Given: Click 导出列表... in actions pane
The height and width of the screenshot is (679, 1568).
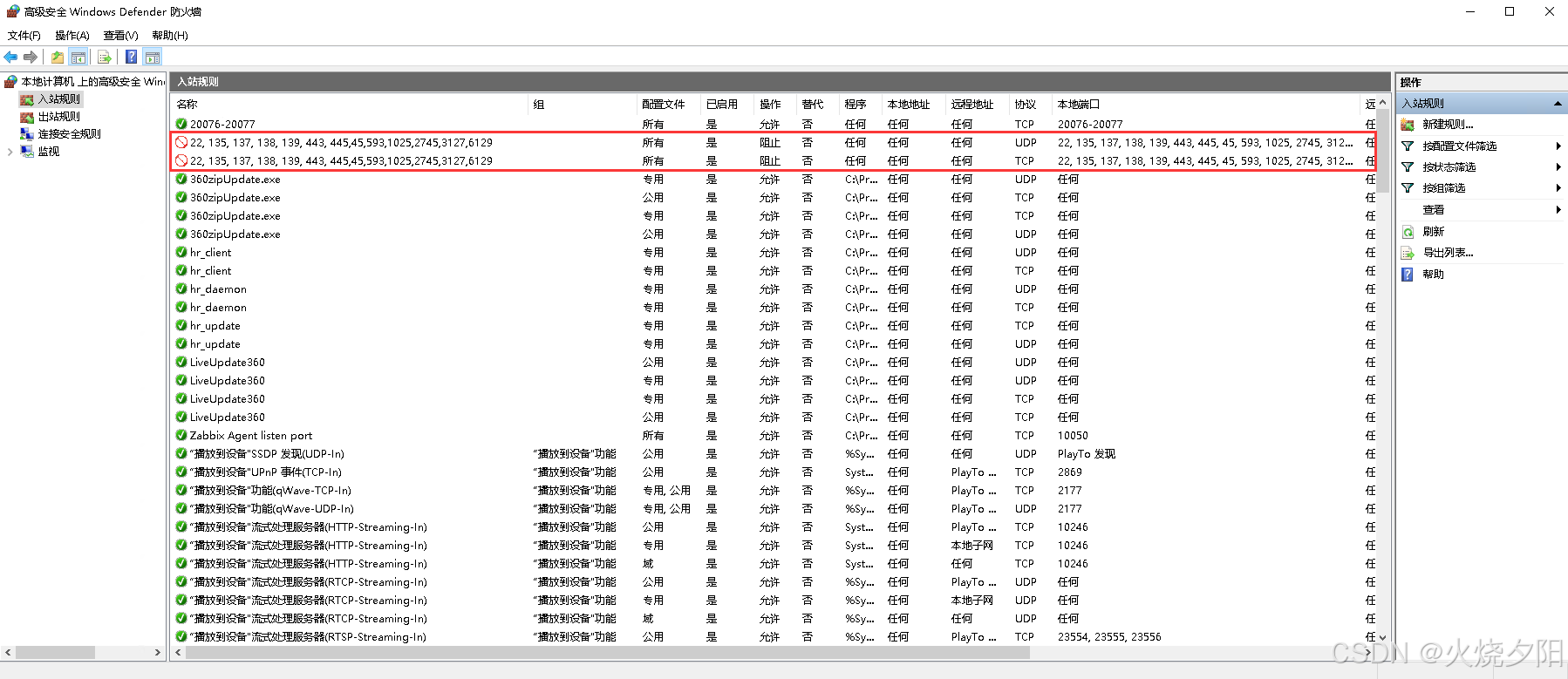Looking at the screenshot, I should click(x=1448, y=253).
